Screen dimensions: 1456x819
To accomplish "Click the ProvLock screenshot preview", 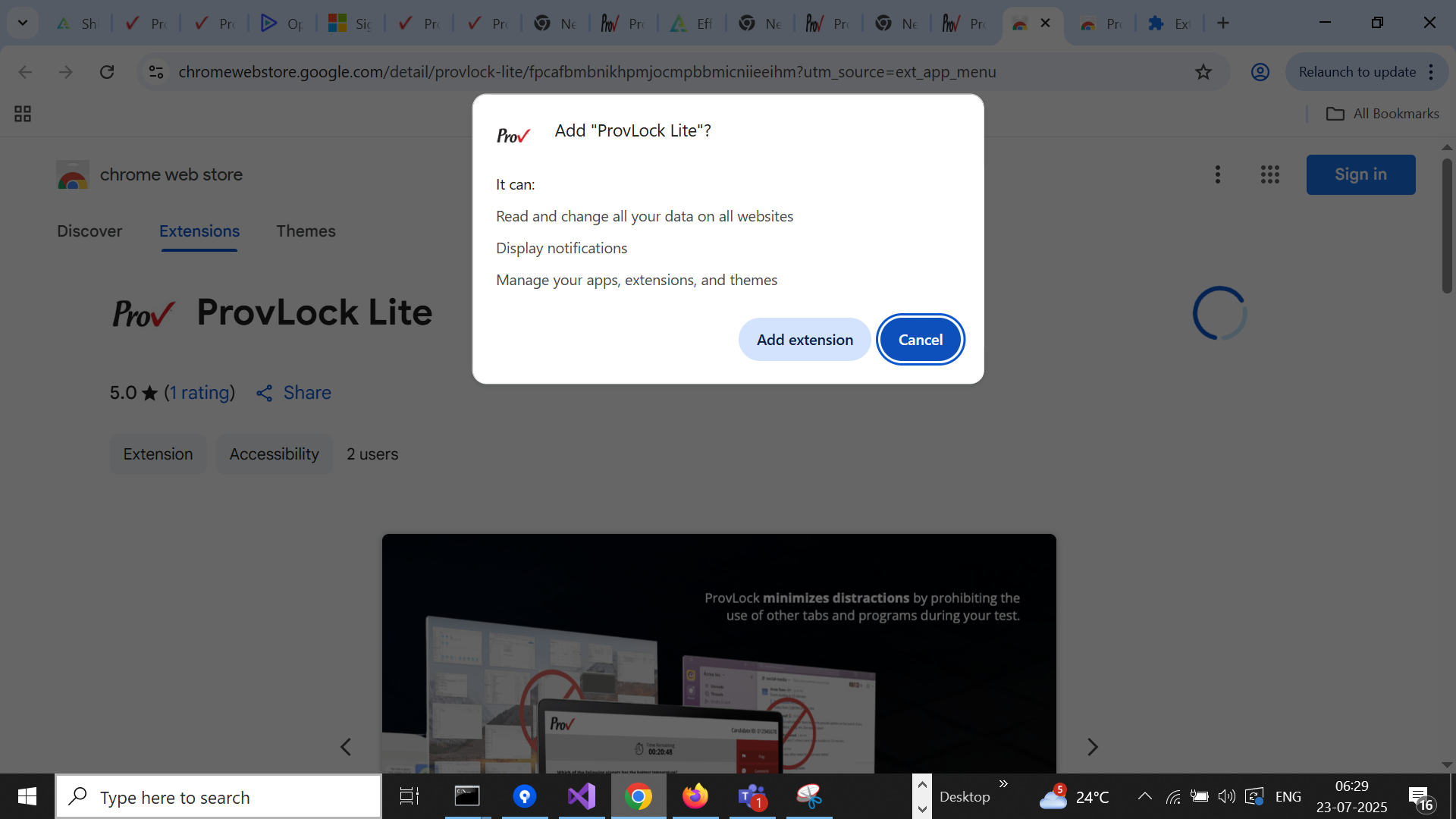I will (719, 654).
